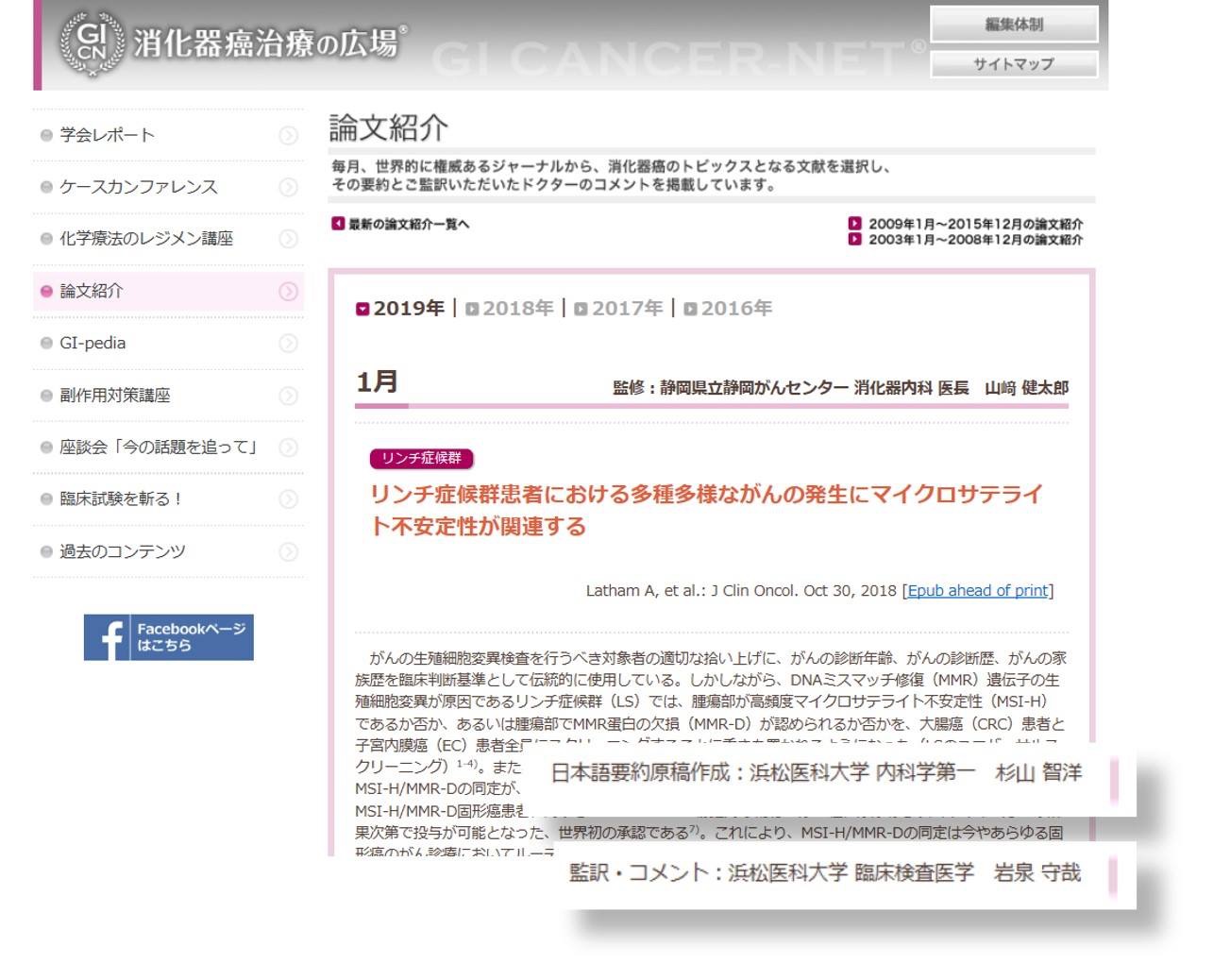1230x980 pixels.
Task: Switch to the 2019年 tab
Action: pyautogui.click(x=404, y=307)
